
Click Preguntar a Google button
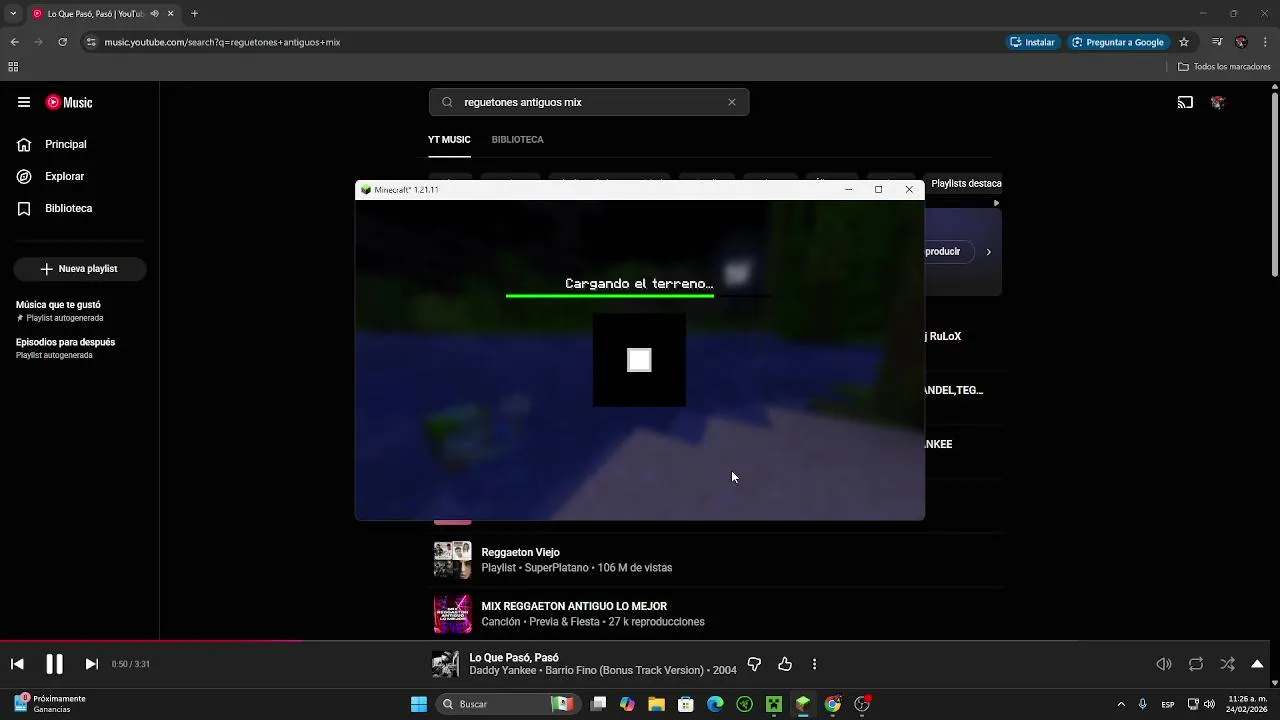pos(1117,42)
